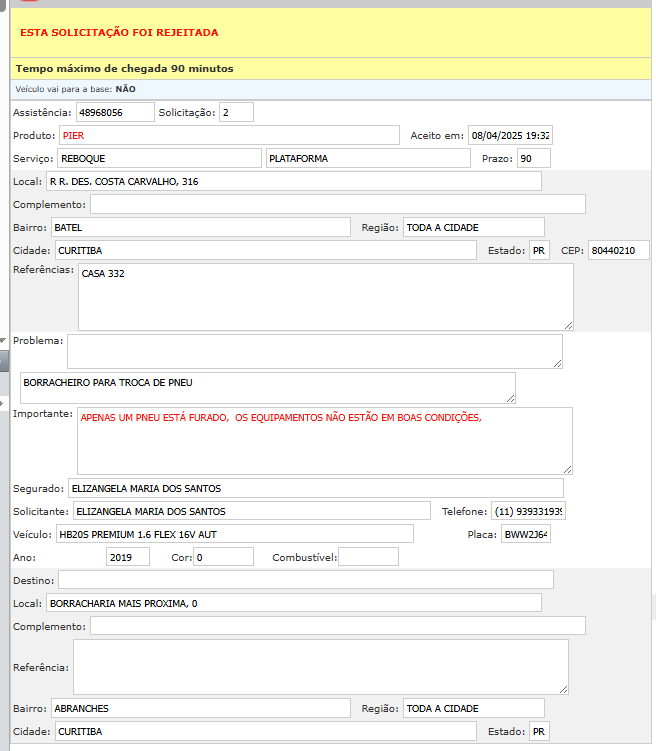Select the Produto field showing PIER
The width and height of the screenshot is (656, 751).
coord(229,135)
